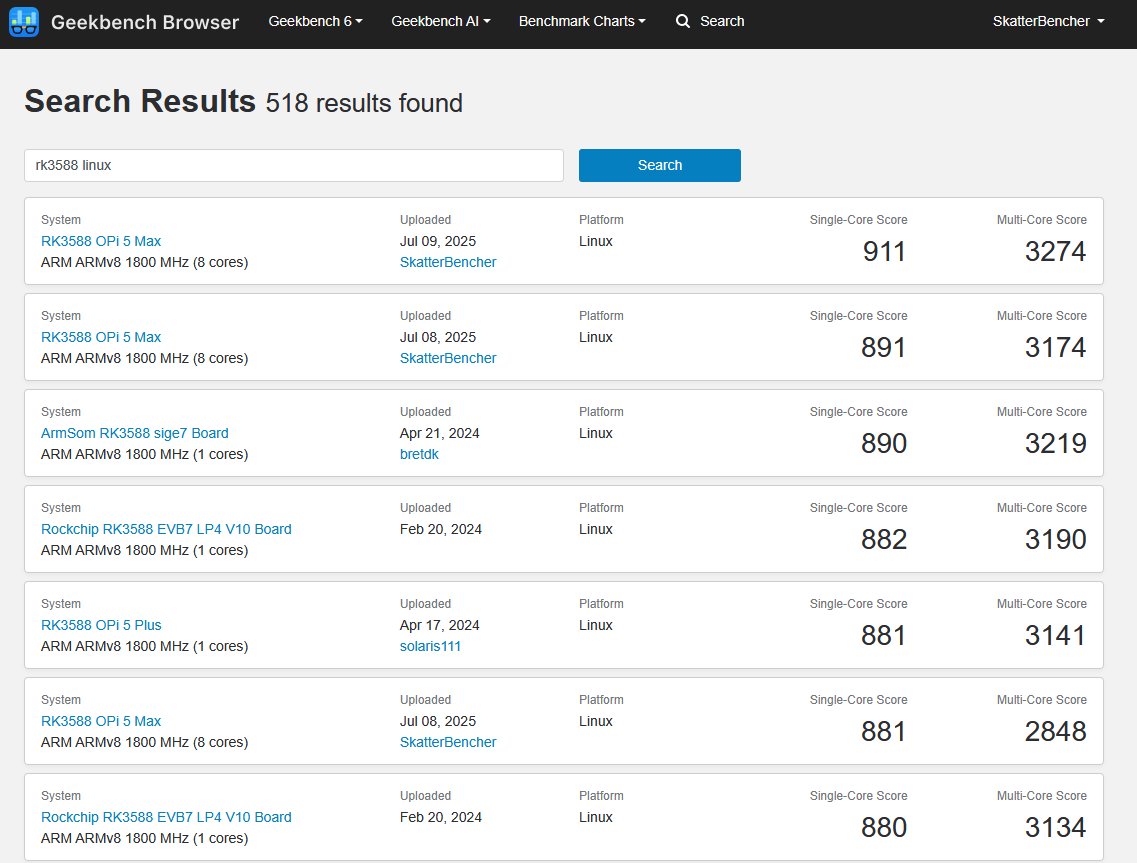
Task: Click the upload date Apr 21, 2024
Action: [439, 433]
